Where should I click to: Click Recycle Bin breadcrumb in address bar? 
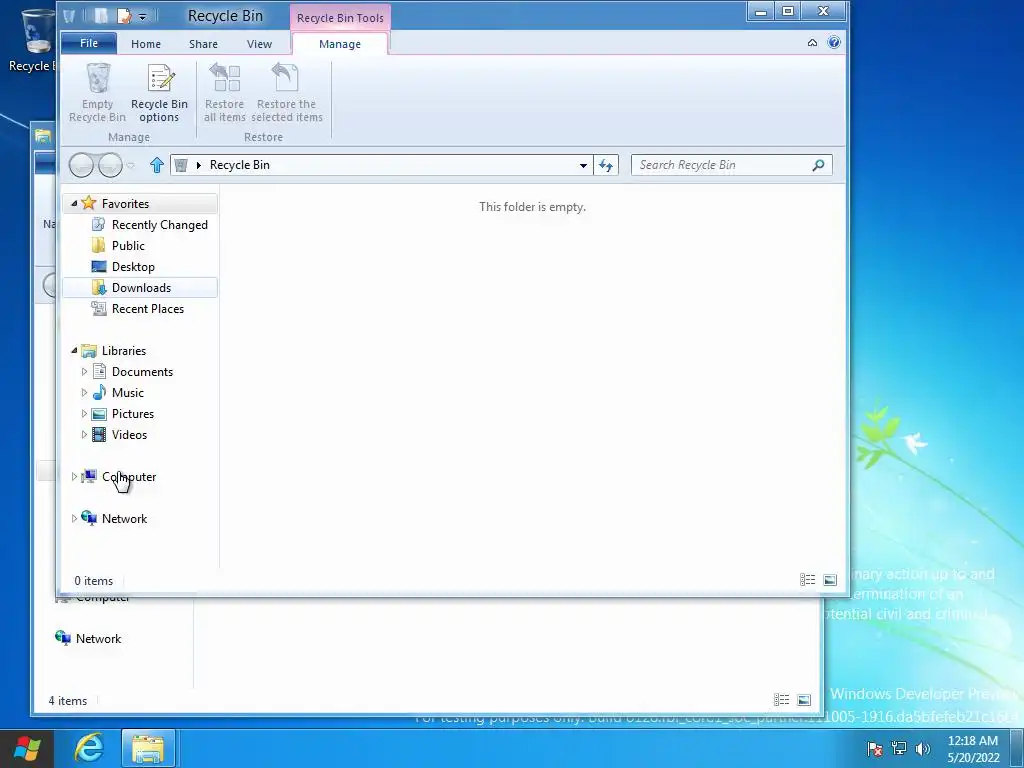[240, 165]
